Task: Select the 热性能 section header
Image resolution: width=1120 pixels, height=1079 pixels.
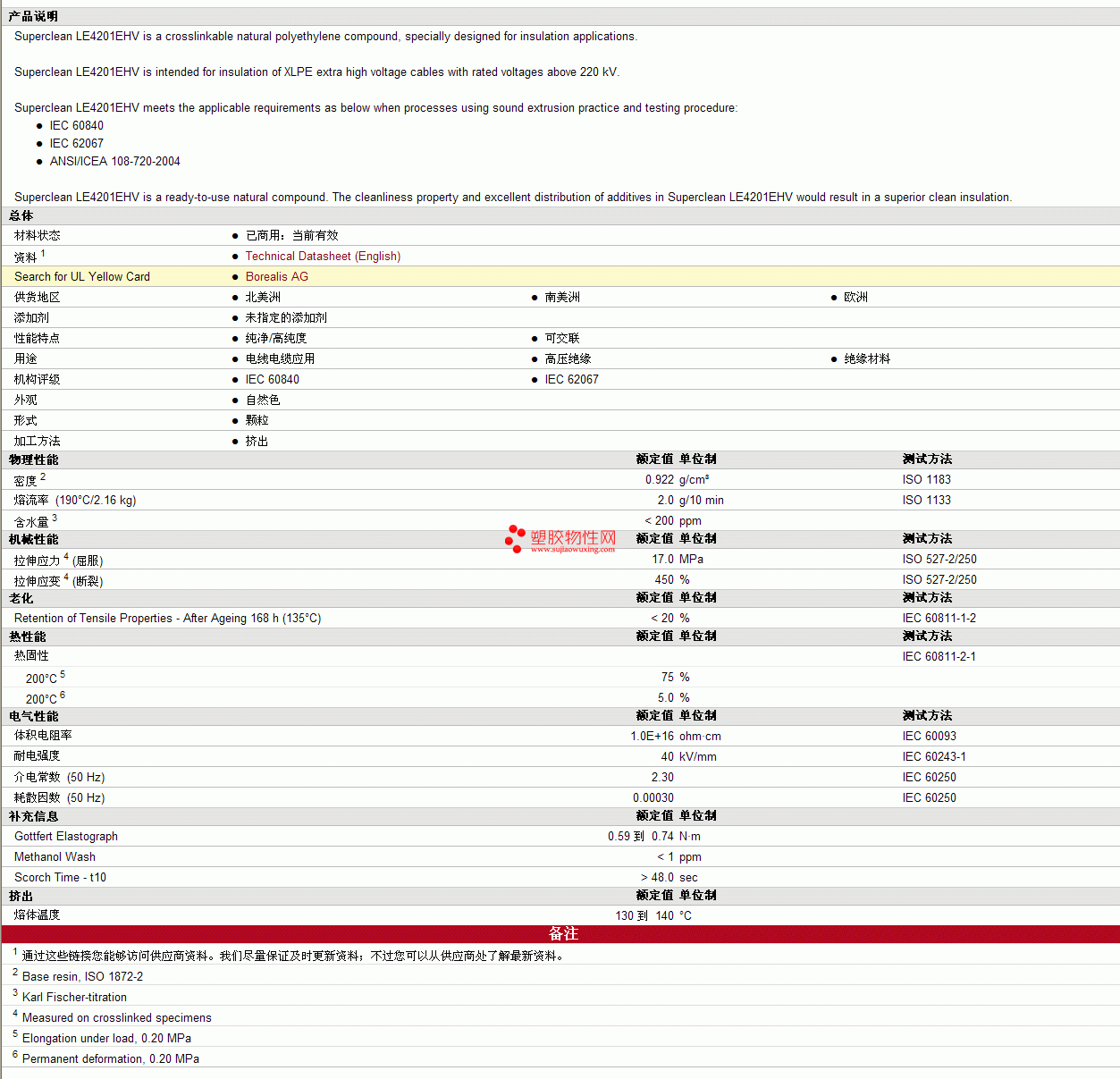Action: pos(28,636)
